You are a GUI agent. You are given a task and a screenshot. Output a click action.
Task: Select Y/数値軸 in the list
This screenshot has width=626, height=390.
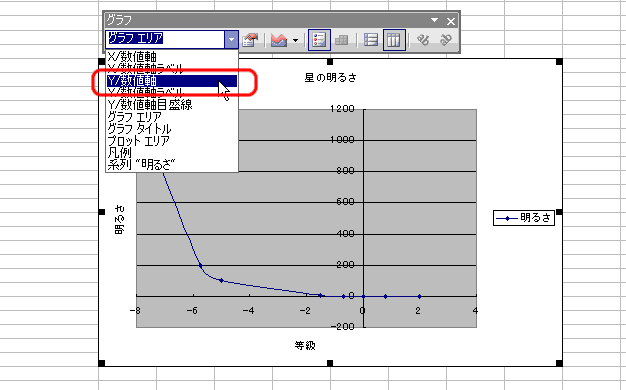click(x=172, y=81)
